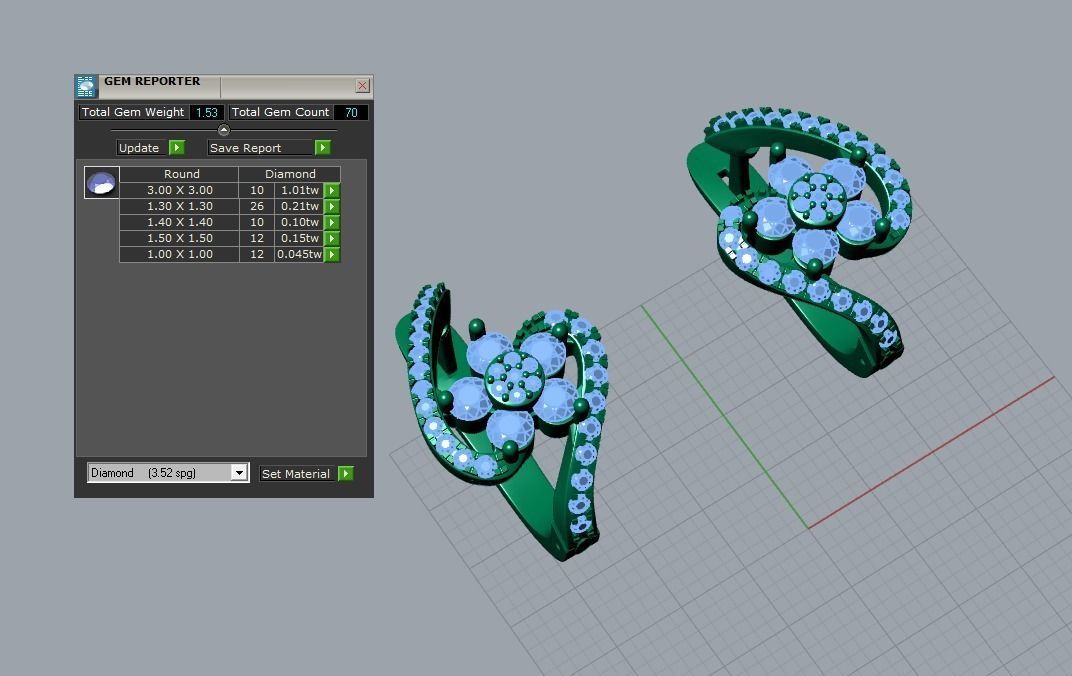The width and height of the screenshot is (1072, 676).
Task: Collapse the panel with the round arrow handle
Action: click(224, 130)
